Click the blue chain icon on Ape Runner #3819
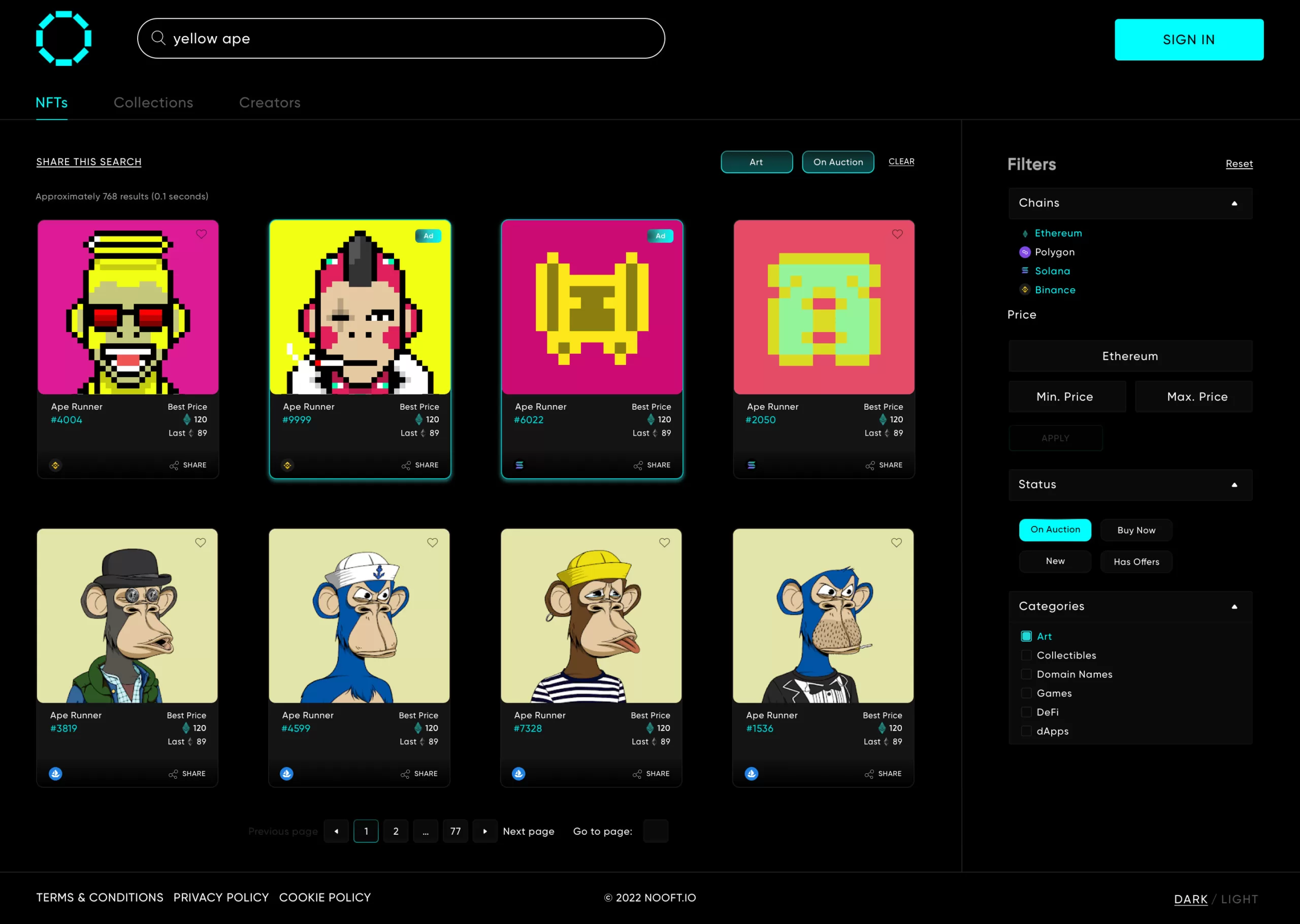The width and height of the screenshot is (1300, 924). [55, 774]
